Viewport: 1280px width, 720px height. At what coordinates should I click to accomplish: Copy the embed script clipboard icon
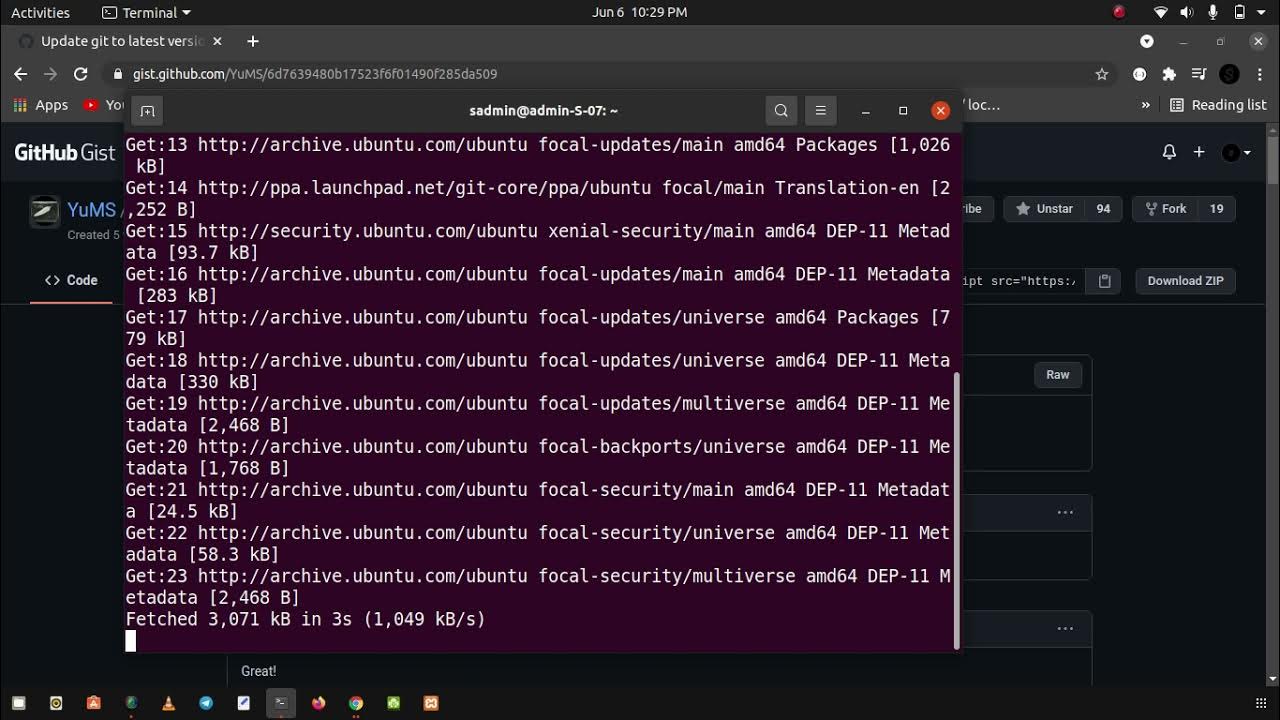[x=1105, y=281]
